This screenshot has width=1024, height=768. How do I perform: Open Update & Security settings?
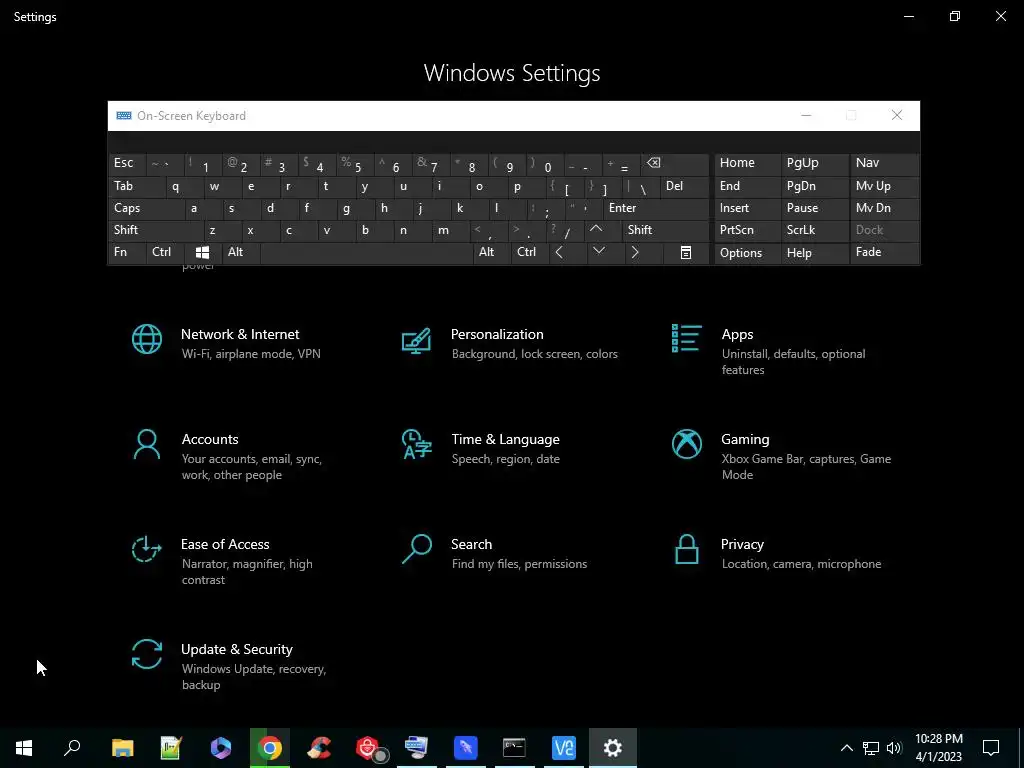pos(229,666)
